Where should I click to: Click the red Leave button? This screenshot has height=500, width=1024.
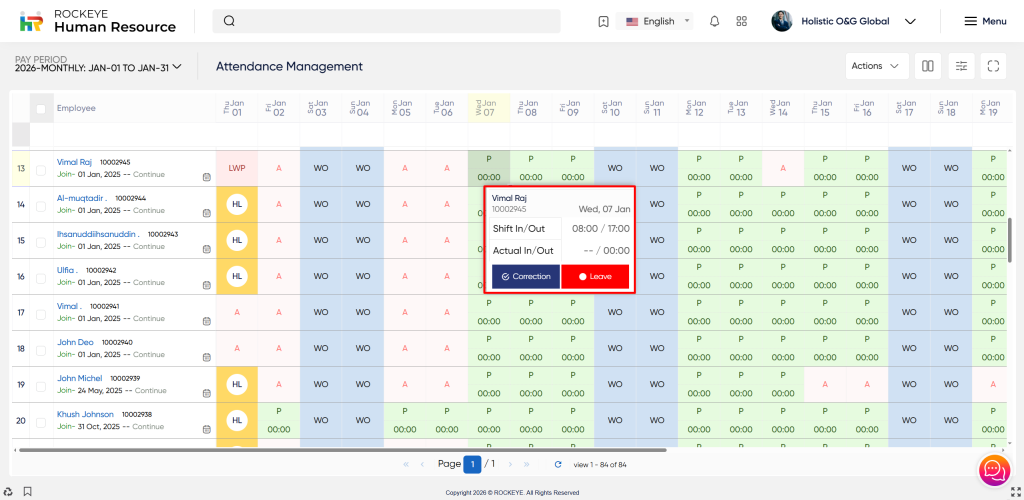click(x=595, y=276)
